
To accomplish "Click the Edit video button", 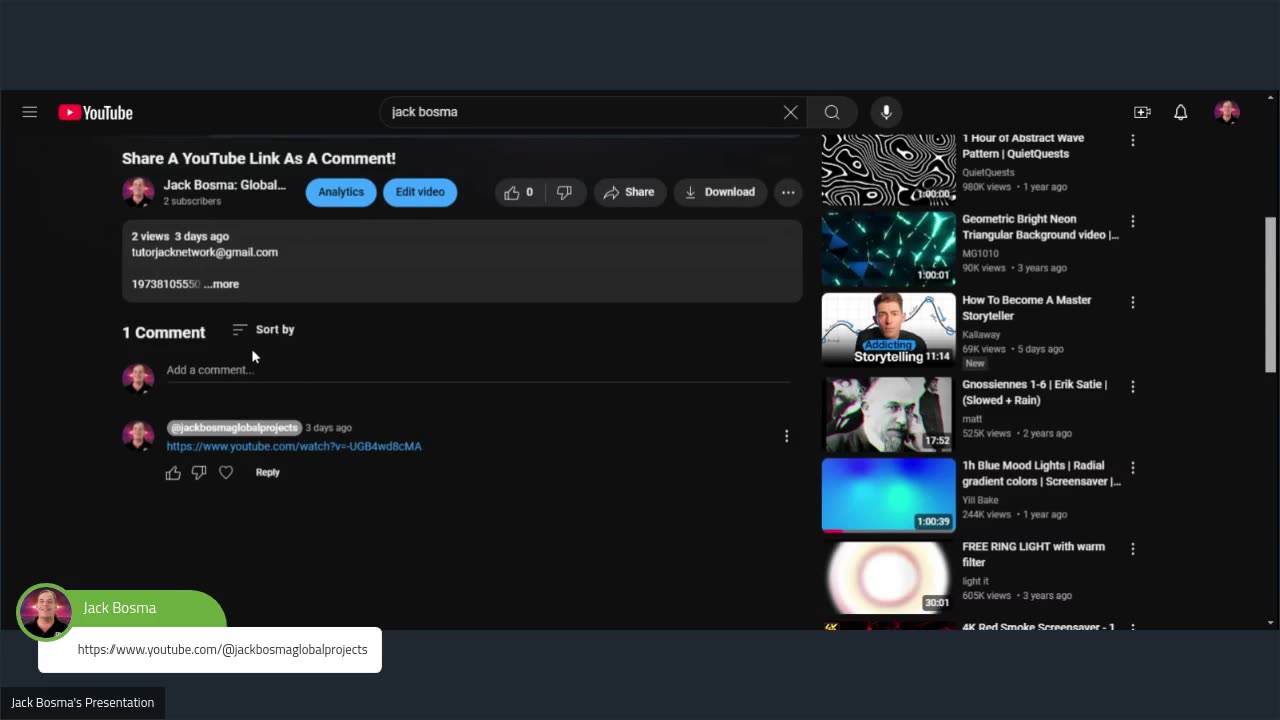I will pos(420,192).
